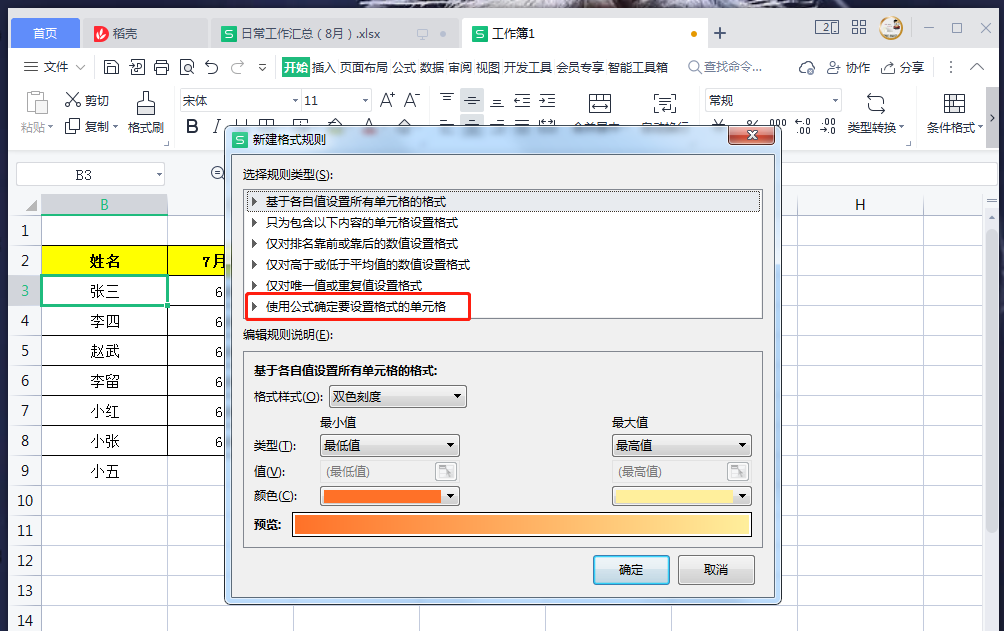Select rule type 使用公式确定要设置格式的单元格
This screenshot has height=631, width=1004.
pos(503,307)
